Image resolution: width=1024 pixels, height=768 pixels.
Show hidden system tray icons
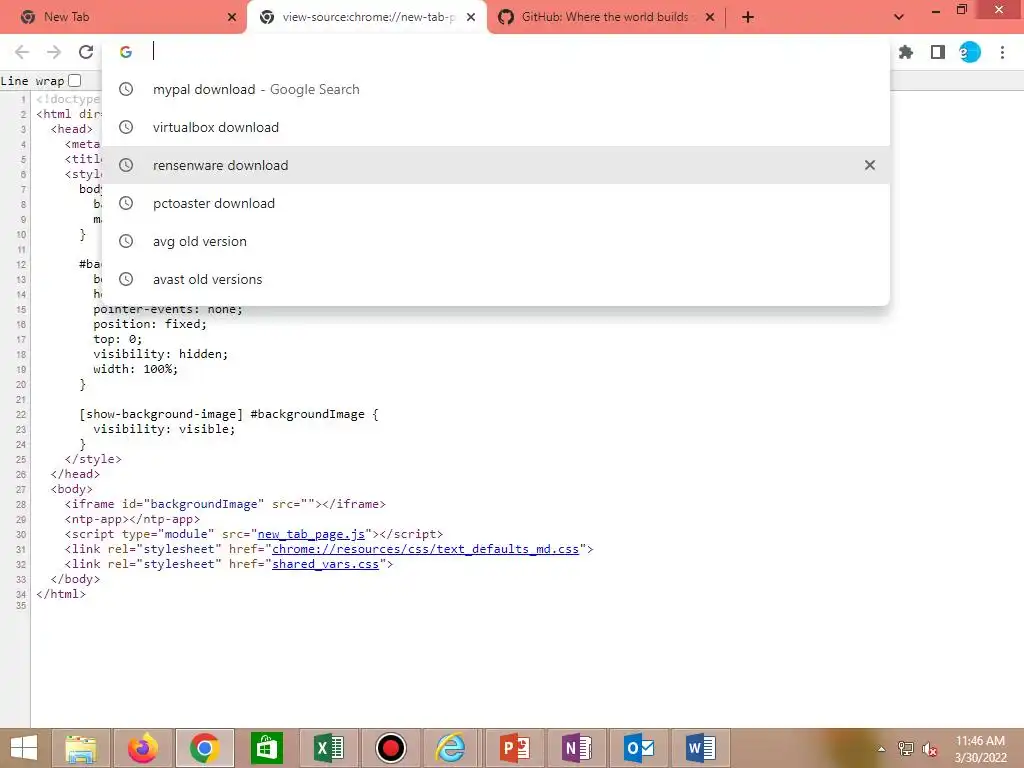[x=881, y=749]
